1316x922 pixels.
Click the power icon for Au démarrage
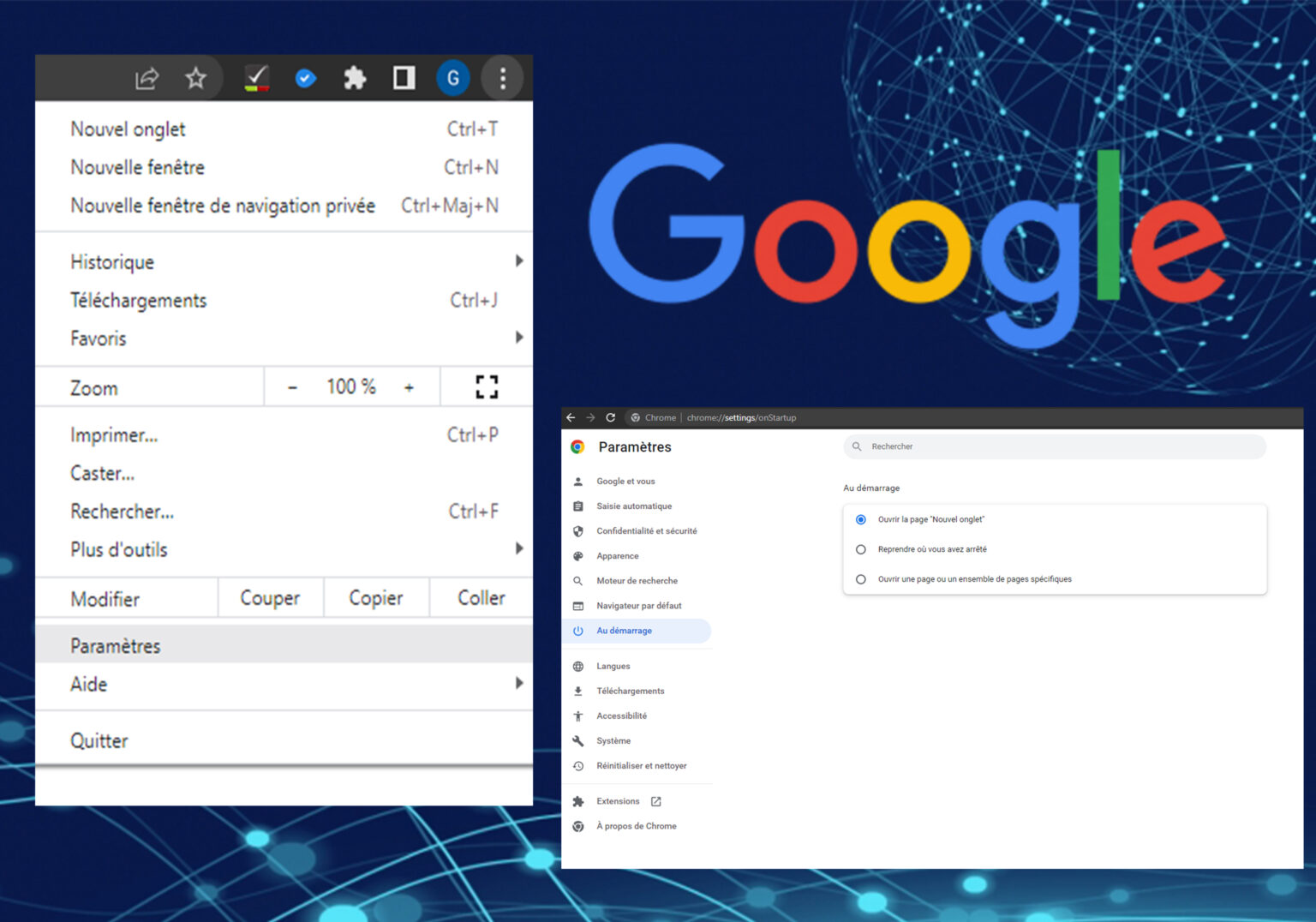click(578, 631)
